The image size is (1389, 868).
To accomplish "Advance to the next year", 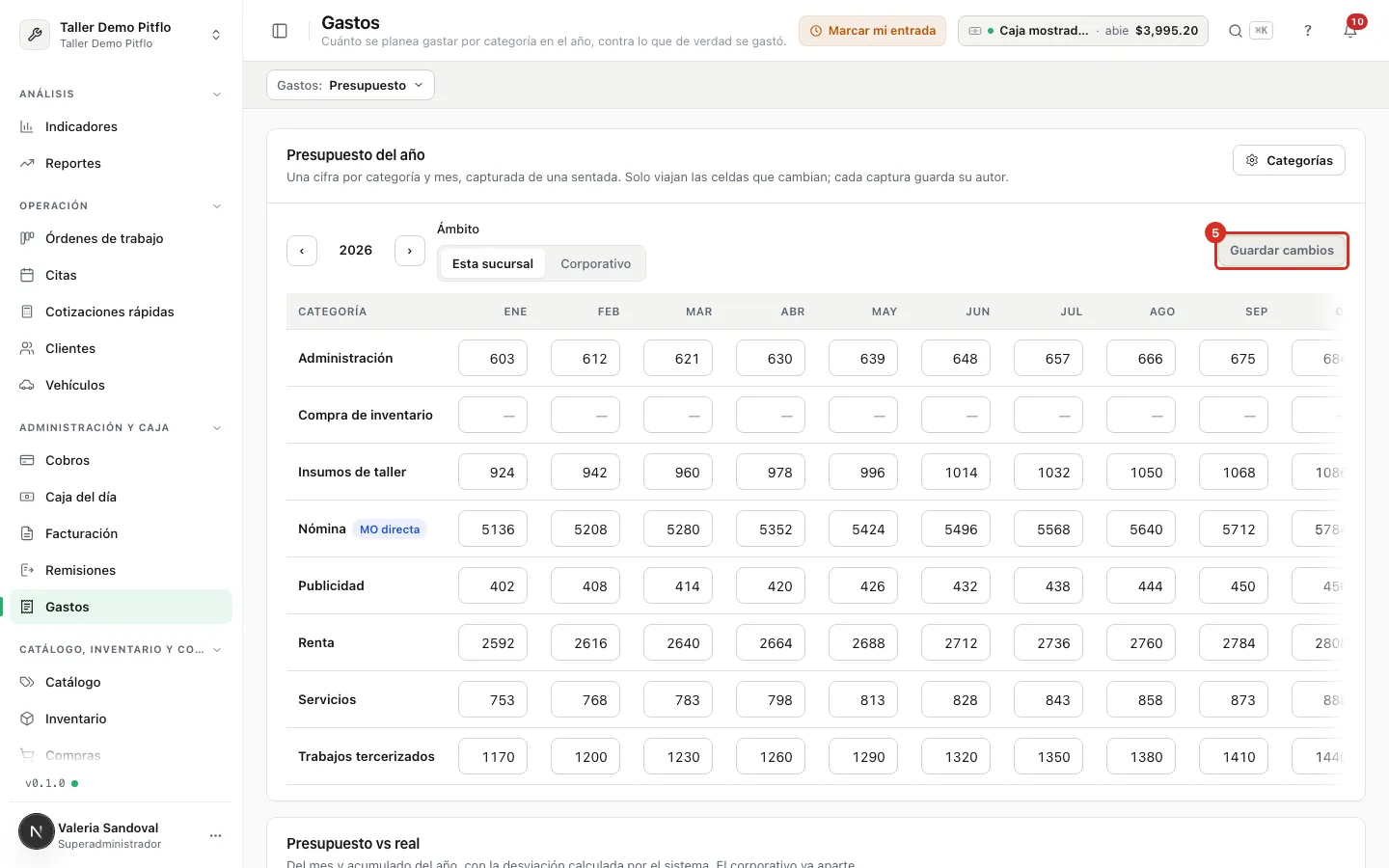I will pos(410,251).
